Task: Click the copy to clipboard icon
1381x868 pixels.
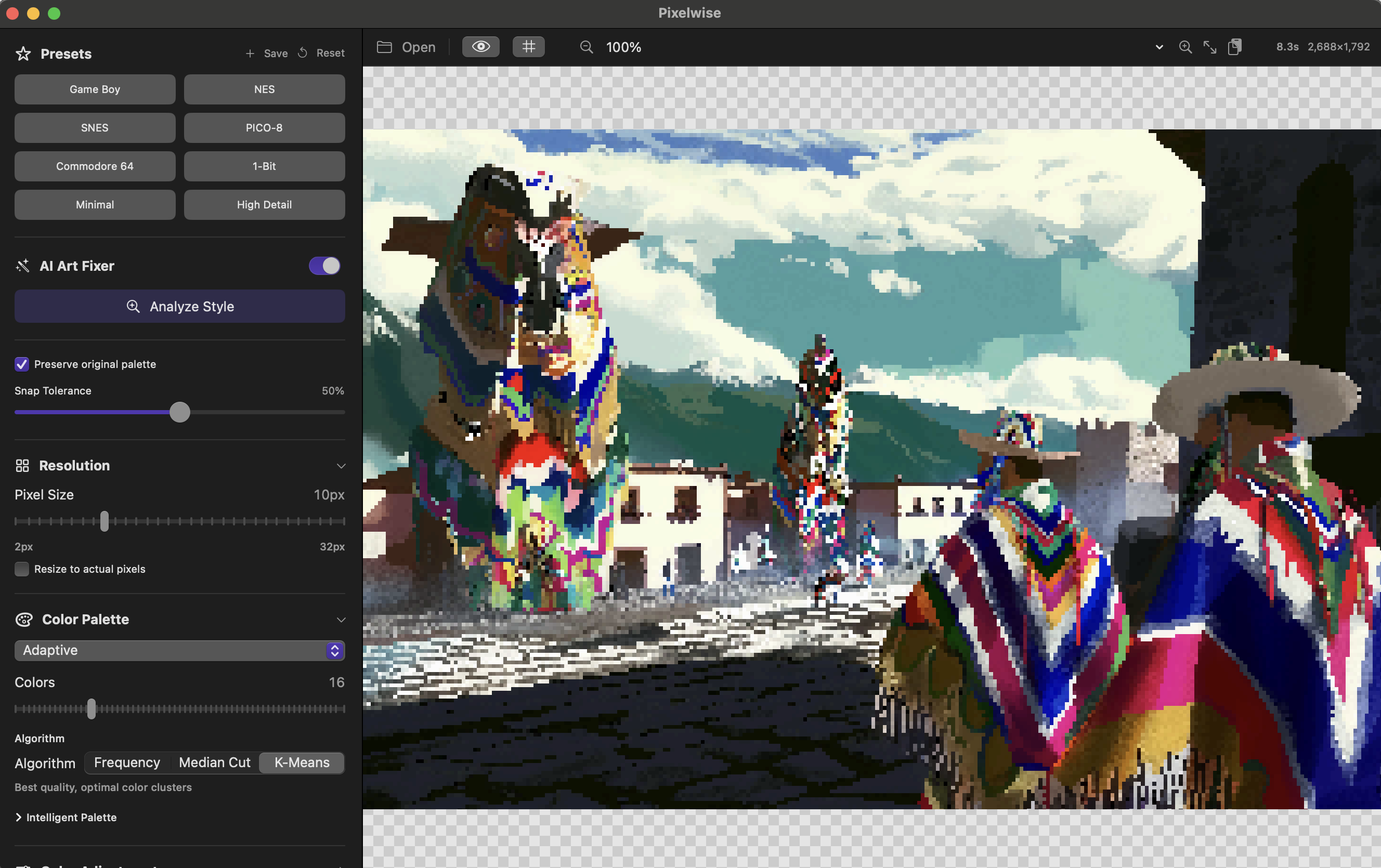Action: pos(1234,47)
